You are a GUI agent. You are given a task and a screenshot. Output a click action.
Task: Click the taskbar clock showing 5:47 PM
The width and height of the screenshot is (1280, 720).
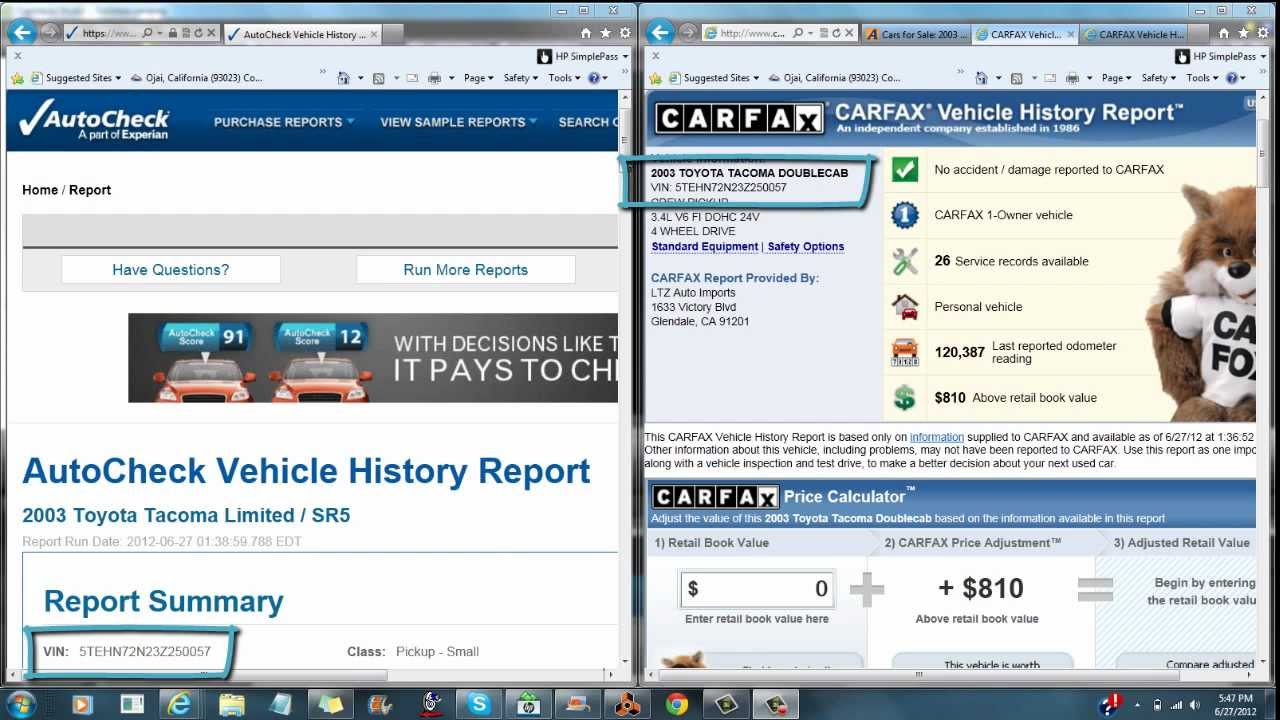(1235, 704)
